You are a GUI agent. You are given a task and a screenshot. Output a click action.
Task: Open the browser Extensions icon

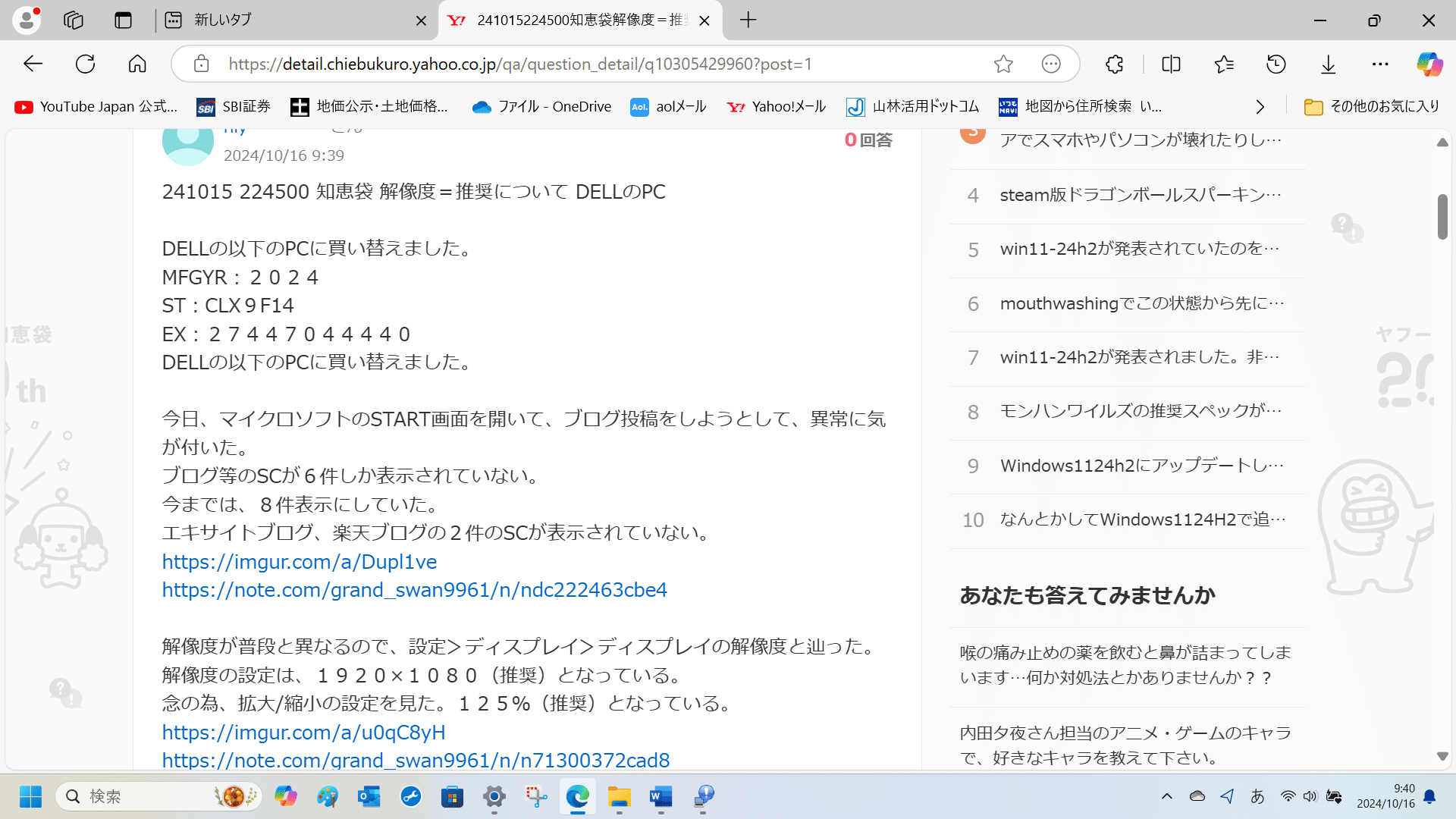pos(1114,64)
